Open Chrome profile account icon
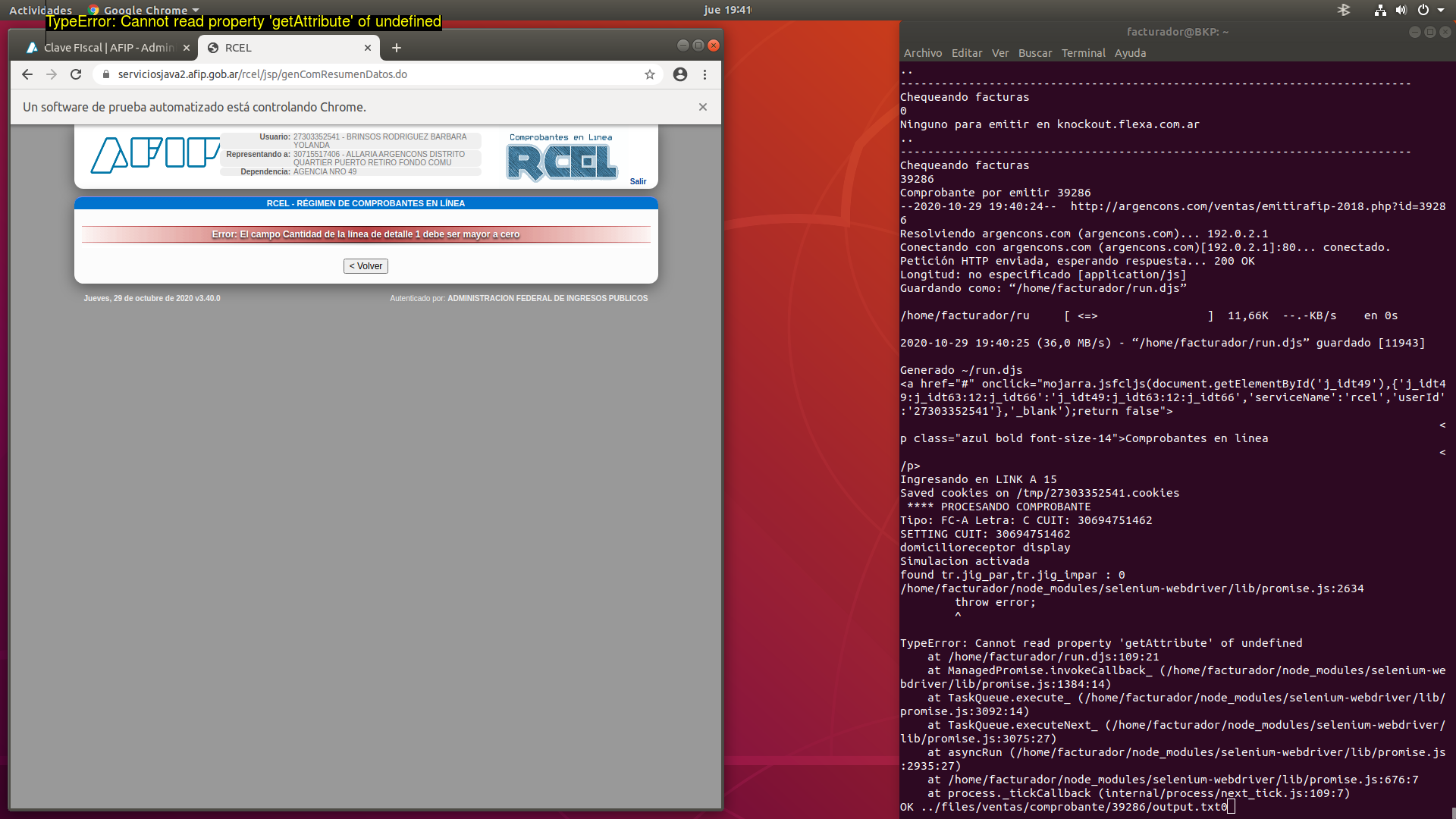This screenshot has height=819, width=1456. (x=680, y=74)
